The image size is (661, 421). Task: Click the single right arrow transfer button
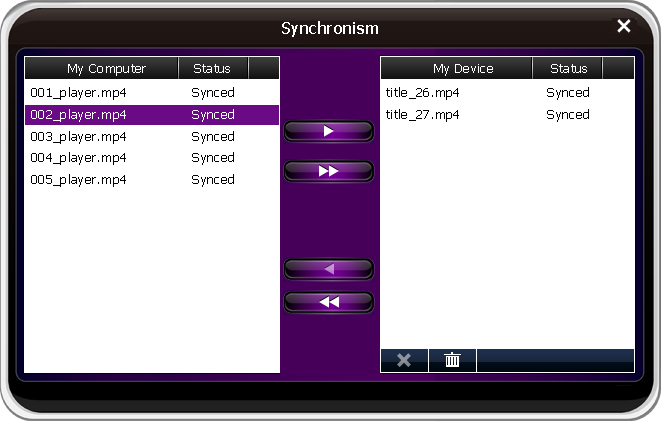pos(329,131)
